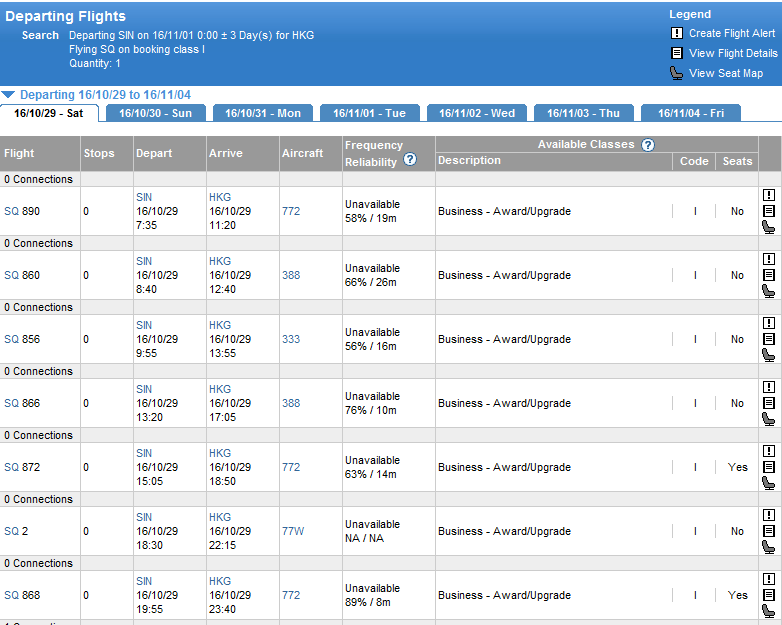The width and height of the screenshot is (782, 625).
Task: Create flight alert for SQ 866
Action: [768, 388]
